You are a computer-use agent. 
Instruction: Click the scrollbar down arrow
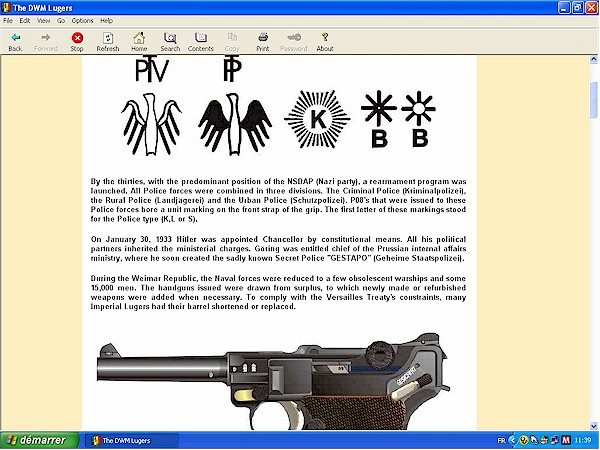click(593, 426)
